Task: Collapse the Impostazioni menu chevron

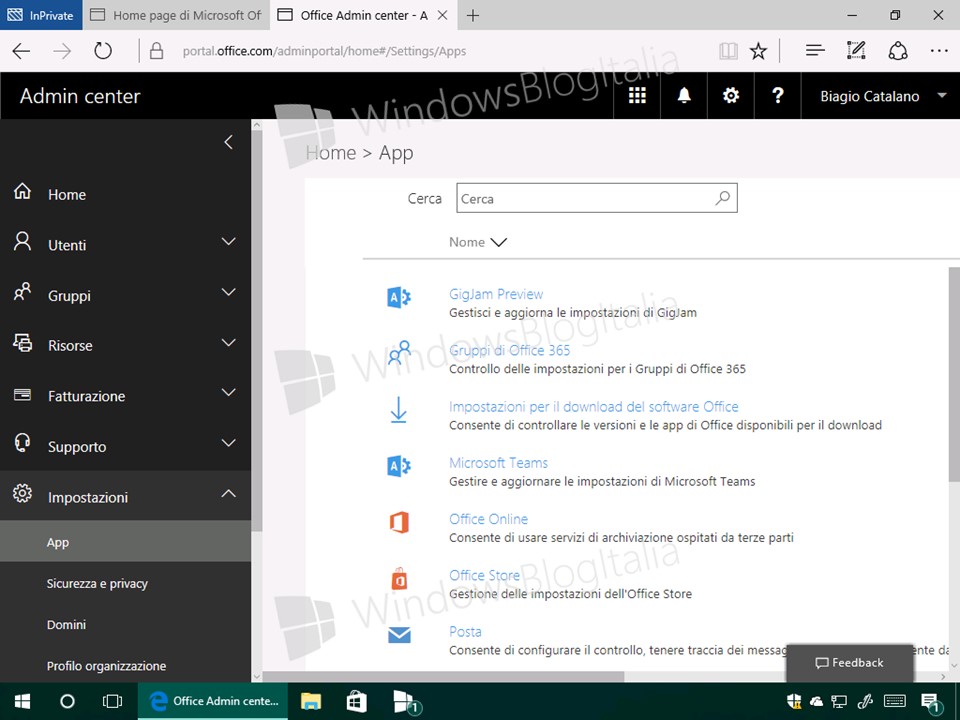Action: [x=228, y=493]
